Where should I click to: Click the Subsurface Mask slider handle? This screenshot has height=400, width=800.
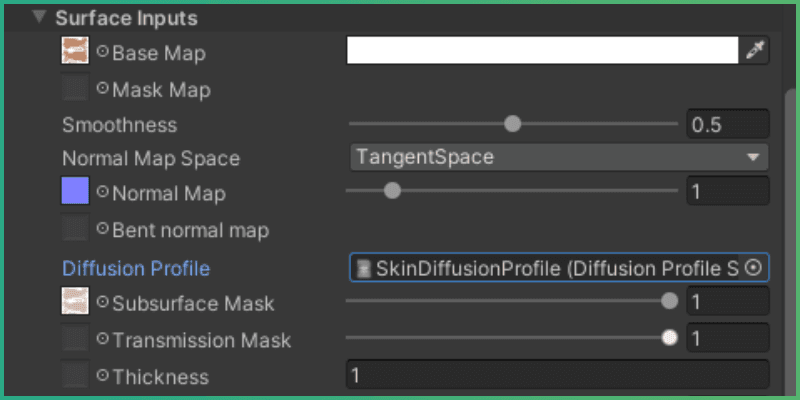[x=669, y=301]
